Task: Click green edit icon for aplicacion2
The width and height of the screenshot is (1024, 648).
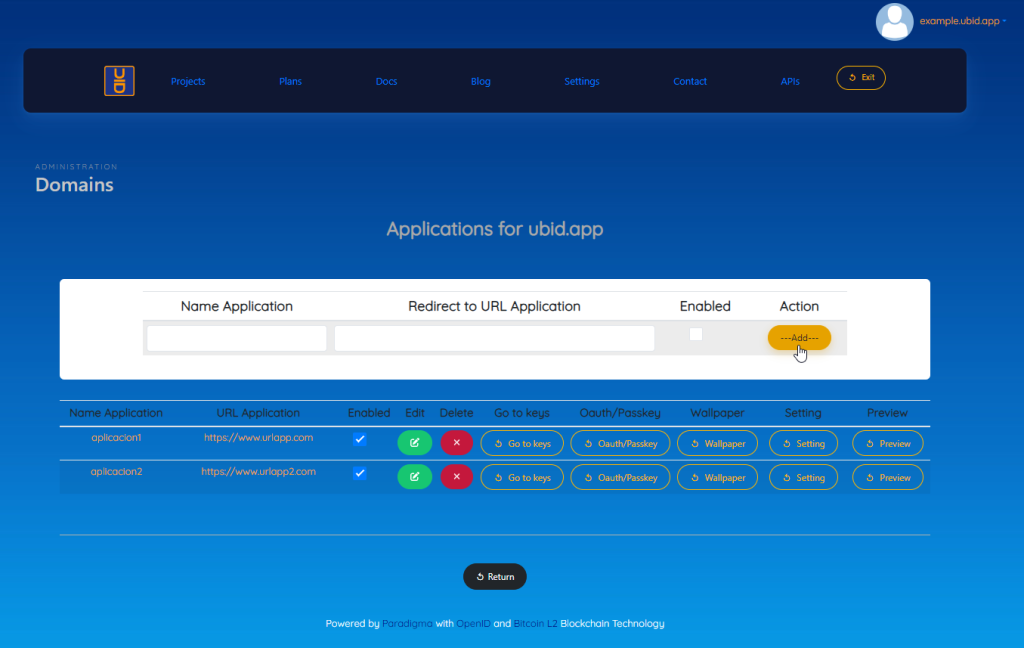Action: pos(414,477)
